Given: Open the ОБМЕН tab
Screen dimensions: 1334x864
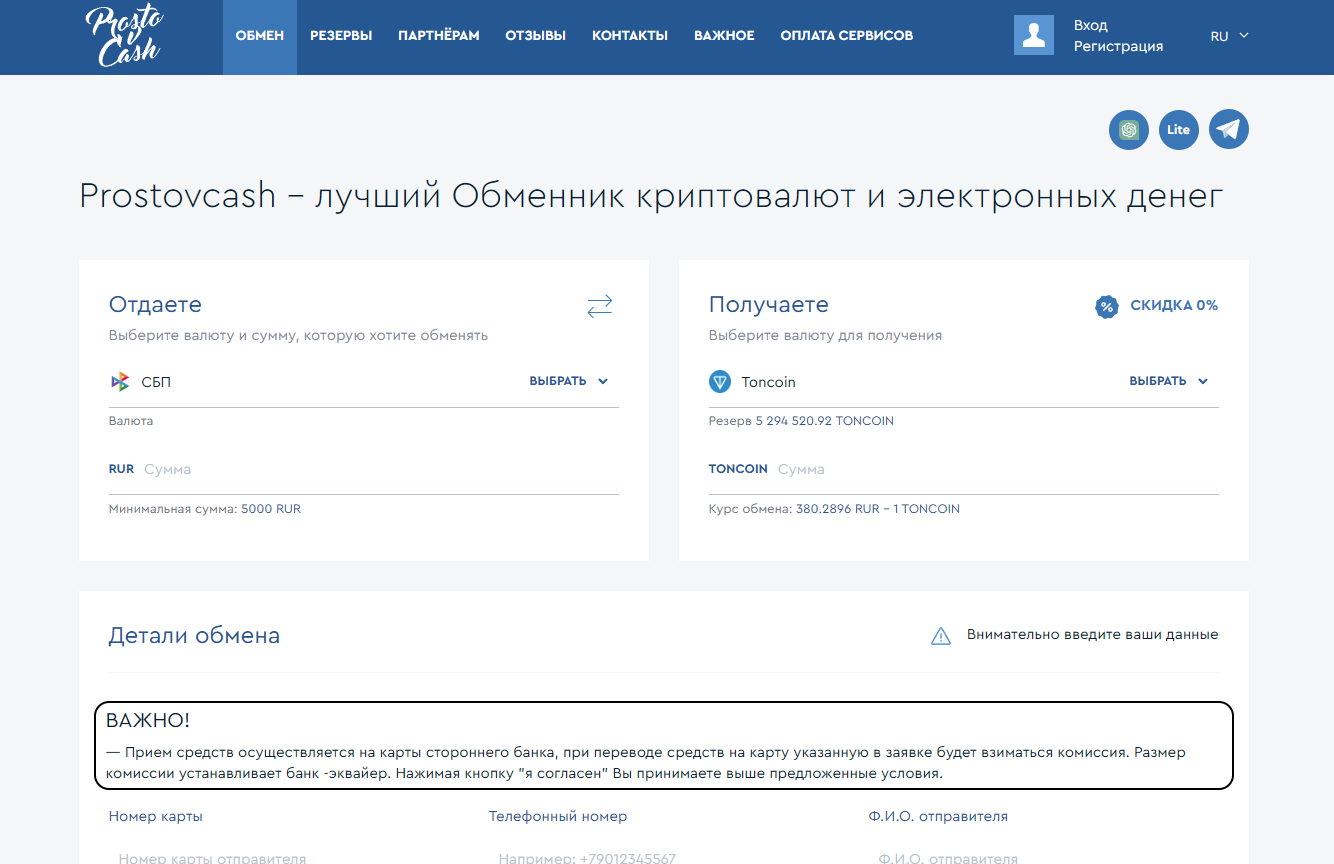Looking at the screenshot, I should (x=260, y=36).
